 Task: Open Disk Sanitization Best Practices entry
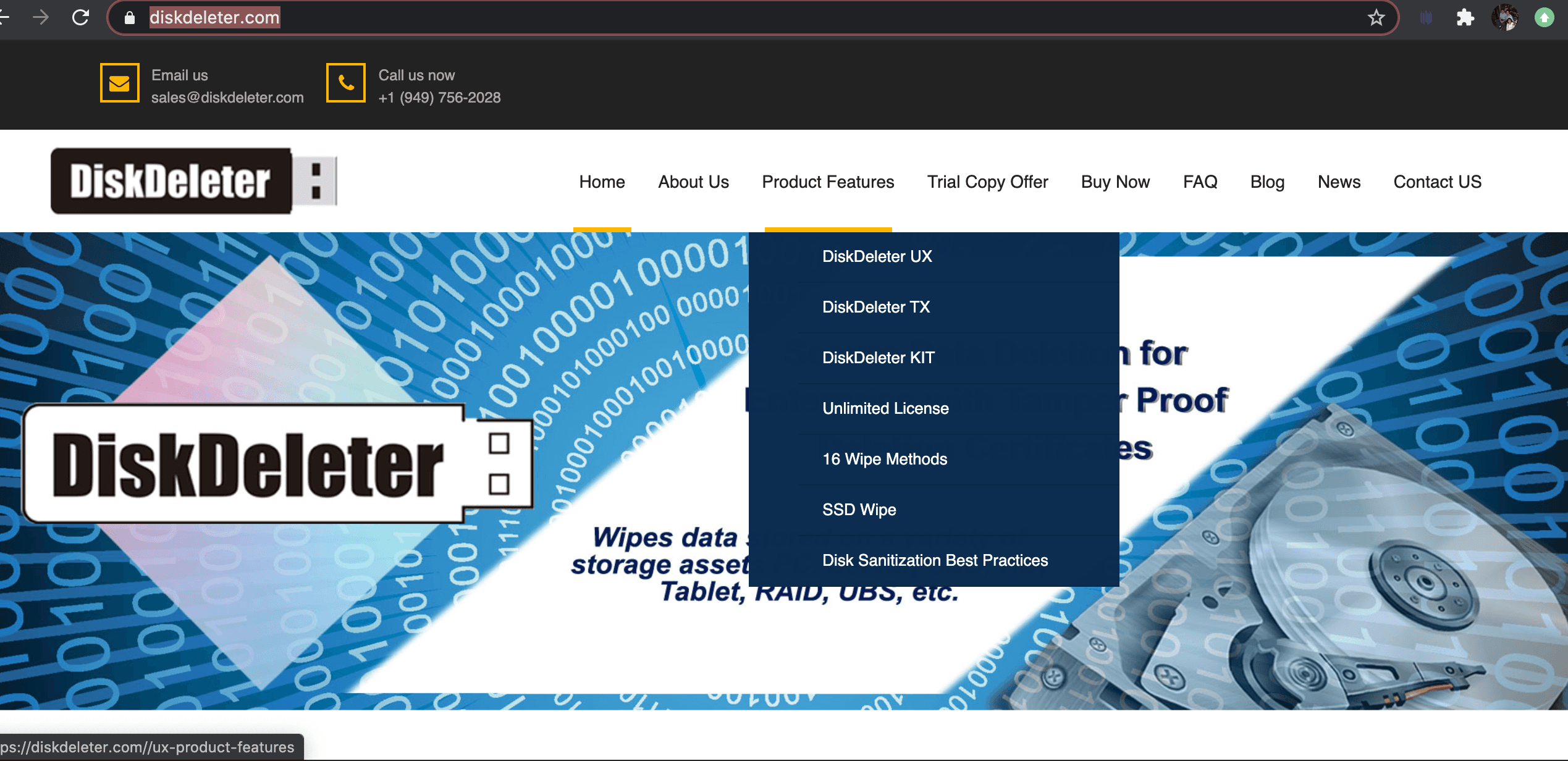[935, 560]
